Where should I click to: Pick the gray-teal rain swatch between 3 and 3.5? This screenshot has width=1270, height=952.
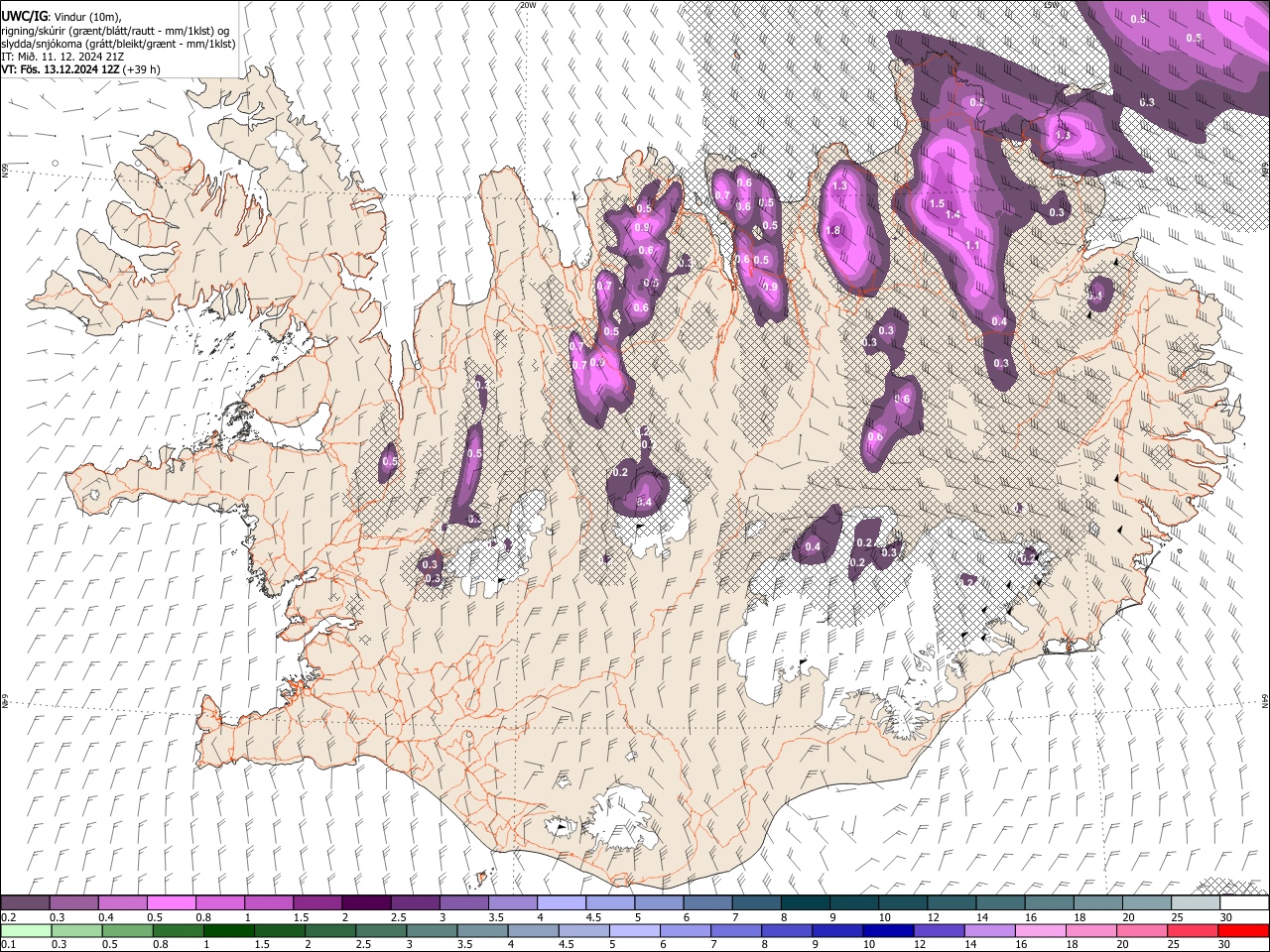[x=432, y=930]
